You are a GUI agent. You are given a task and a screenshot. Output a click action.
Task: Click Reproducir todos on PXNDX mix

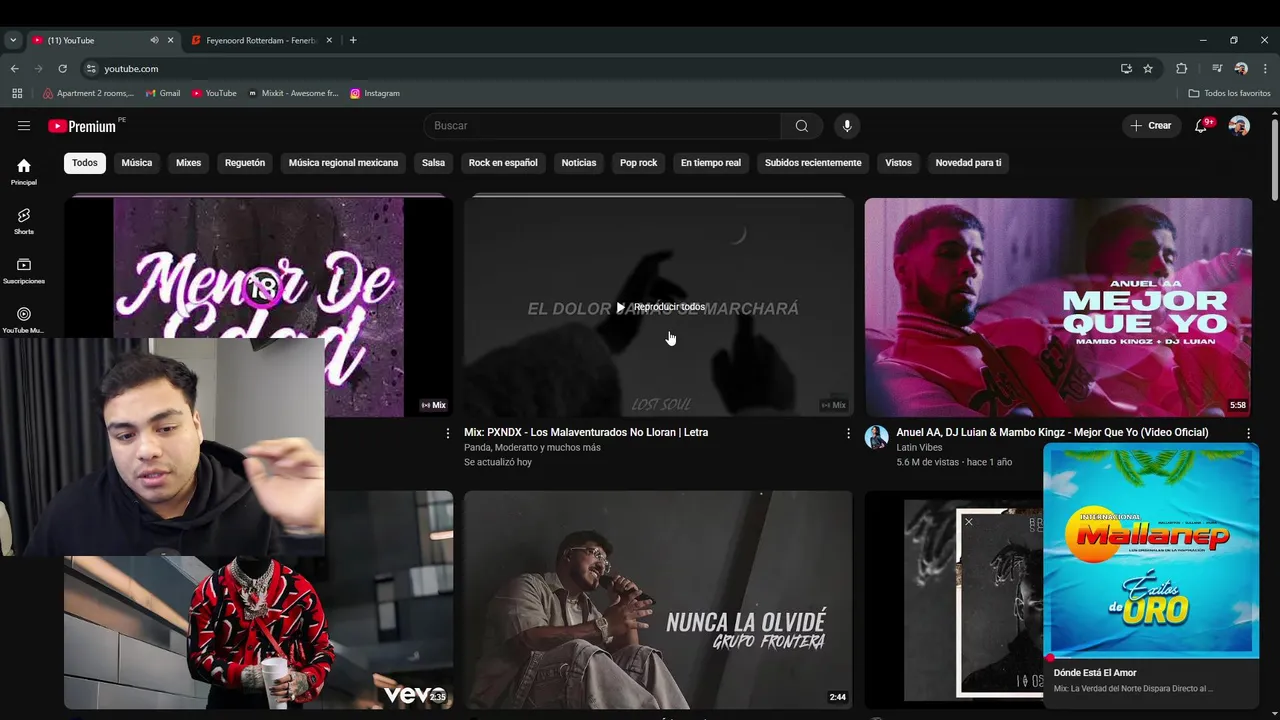coord(660,307)
